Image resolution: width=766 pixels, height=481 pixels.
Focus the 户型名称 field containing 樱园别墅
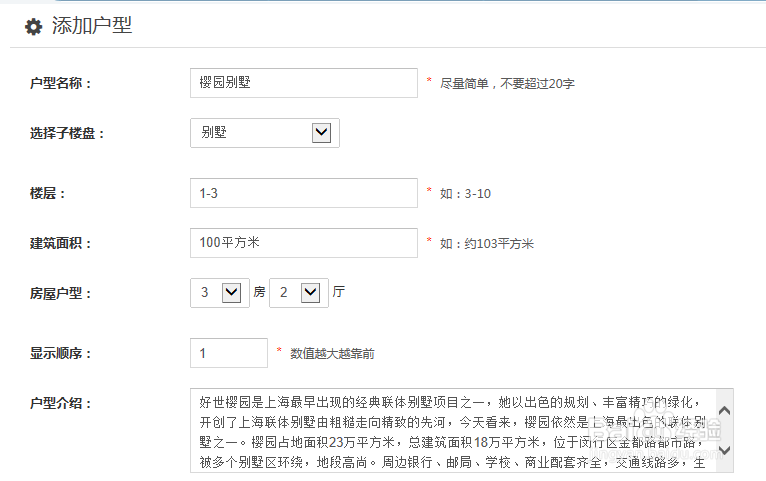(304, 83)
